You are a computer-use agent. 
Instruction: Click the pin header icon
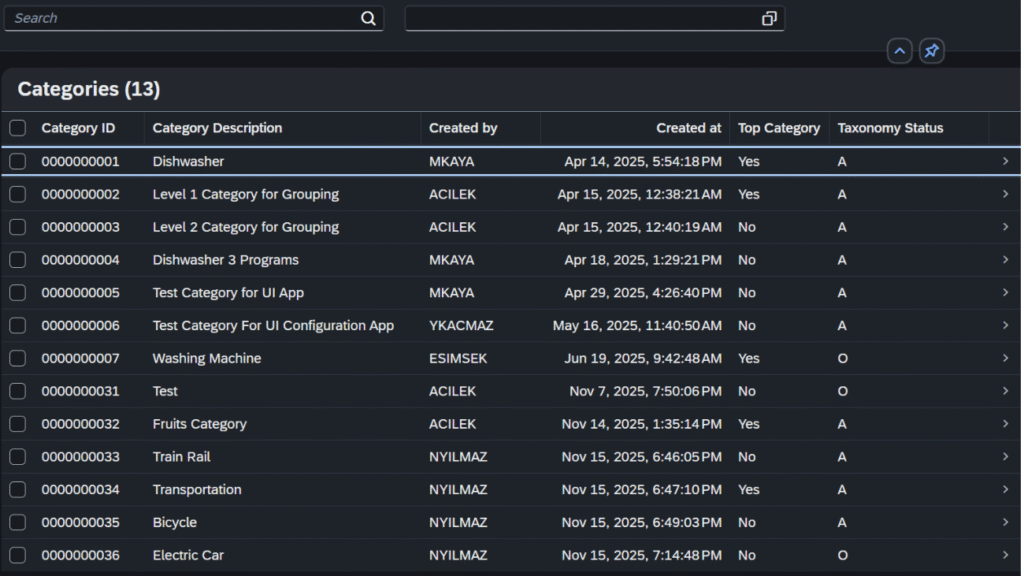(x=931, y=51)
